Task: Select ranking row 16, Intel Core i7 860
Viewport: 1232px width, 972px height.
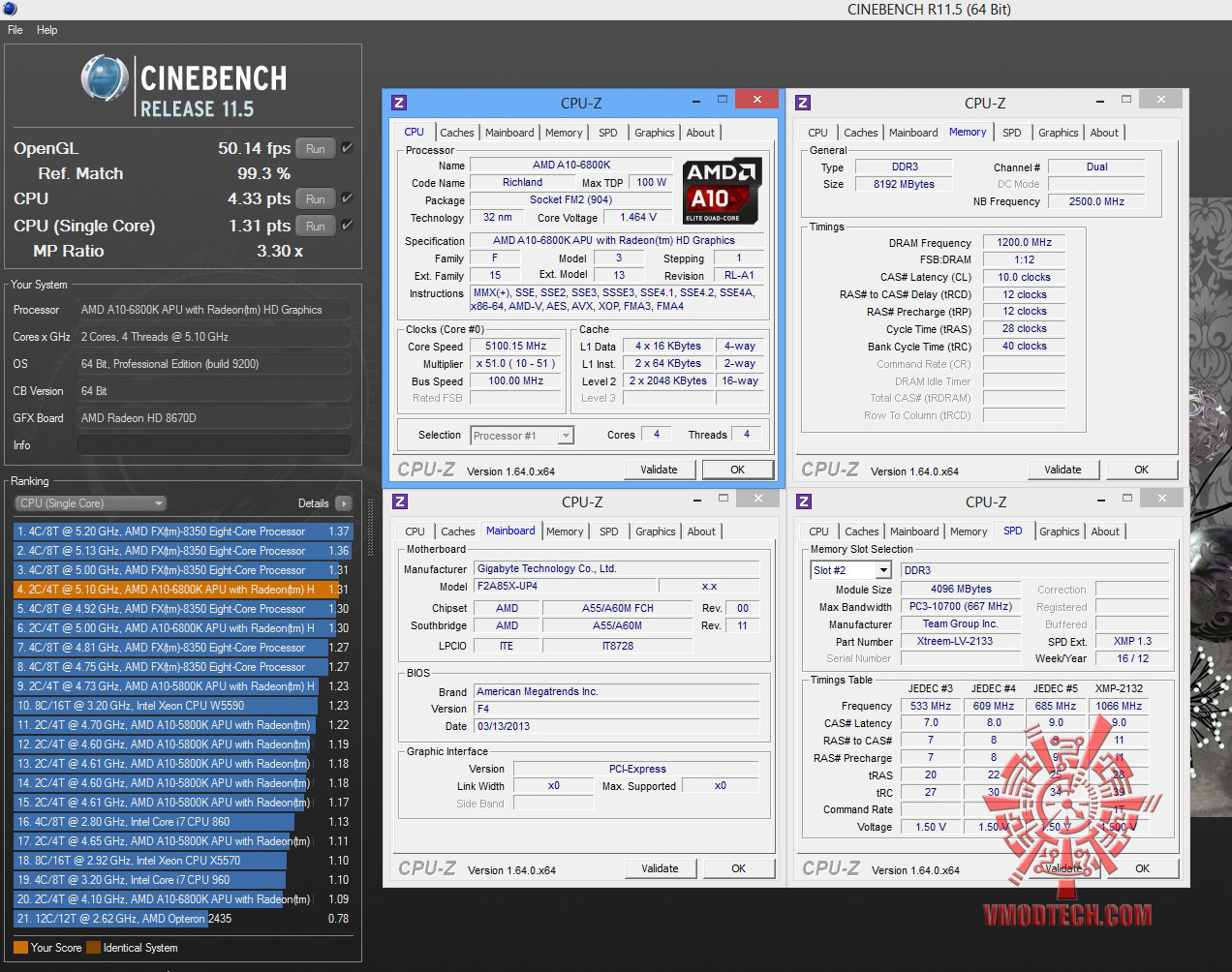Action: [183, 822]
